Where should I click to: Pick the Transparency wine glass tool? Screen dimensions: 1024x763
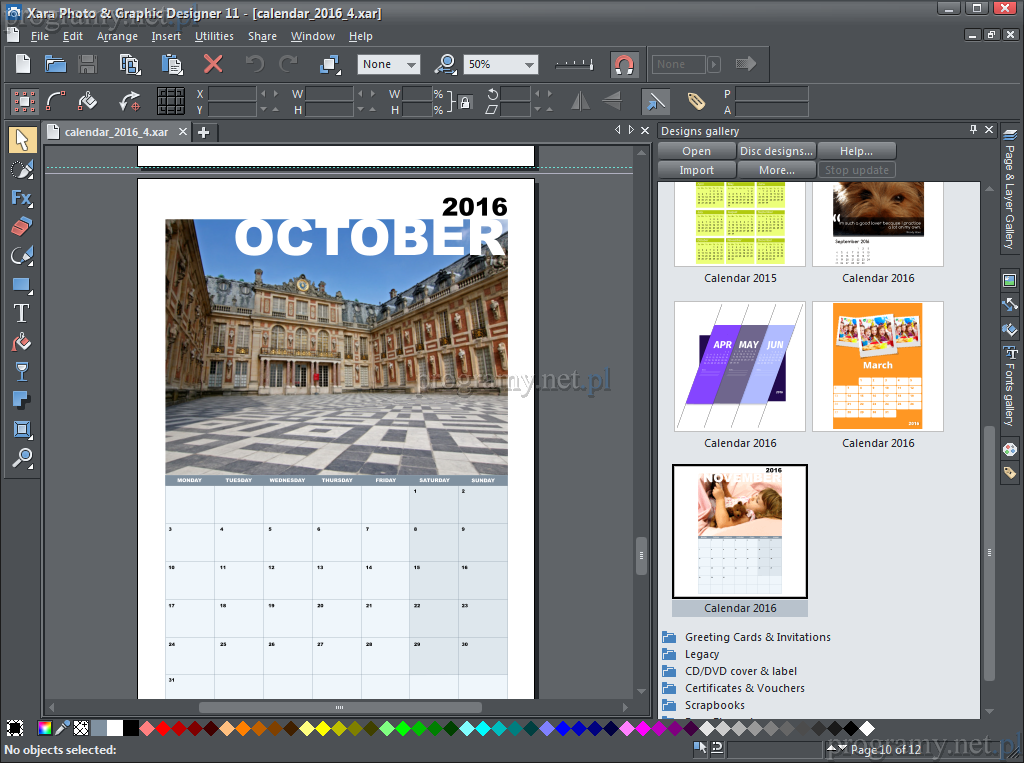pyautogui.click(x=22, y=371)
